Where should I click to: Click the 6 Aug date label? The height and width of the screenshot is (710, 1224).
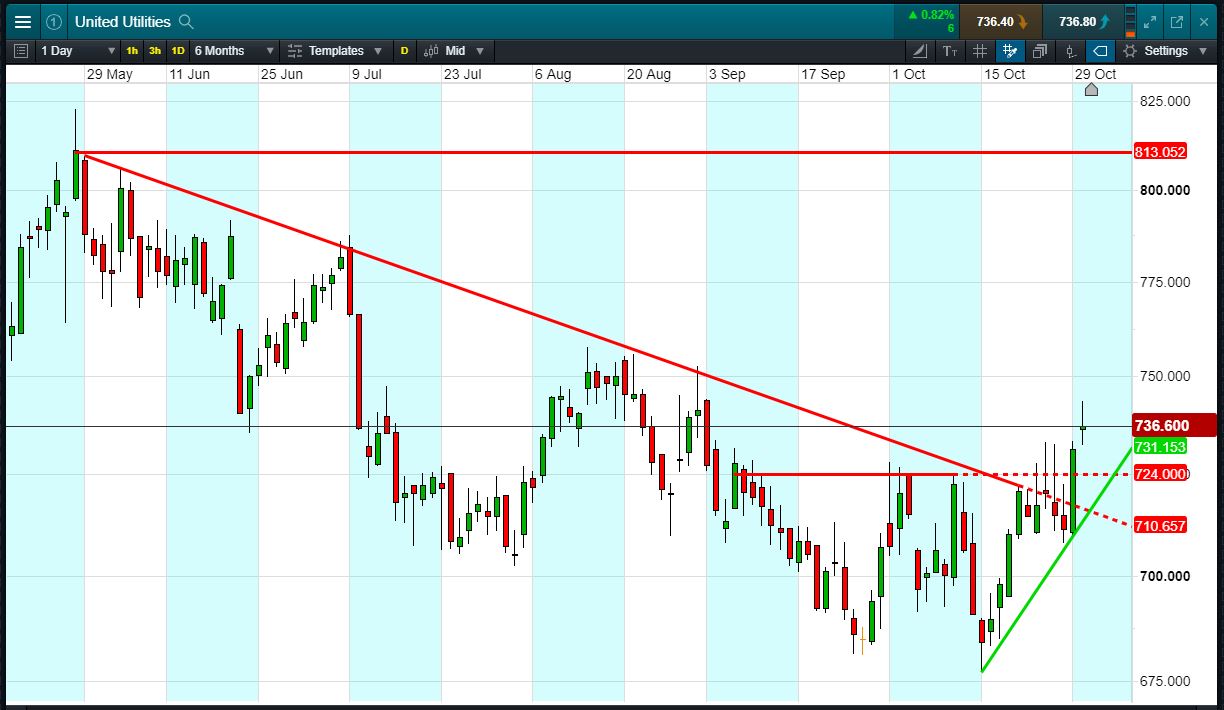click(552, 74)
